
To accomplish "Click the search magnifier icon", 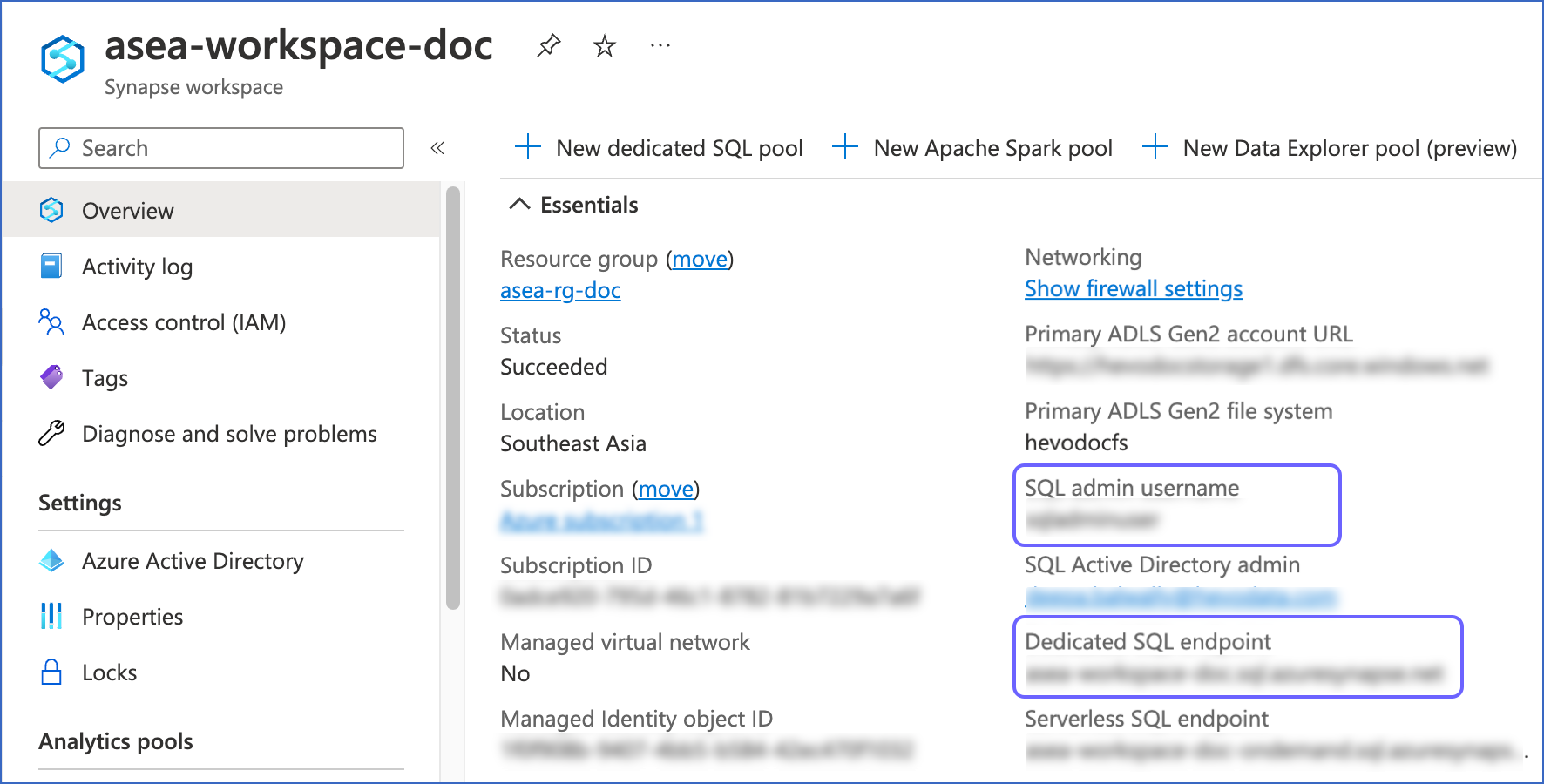I will click(x=60, y=147).
